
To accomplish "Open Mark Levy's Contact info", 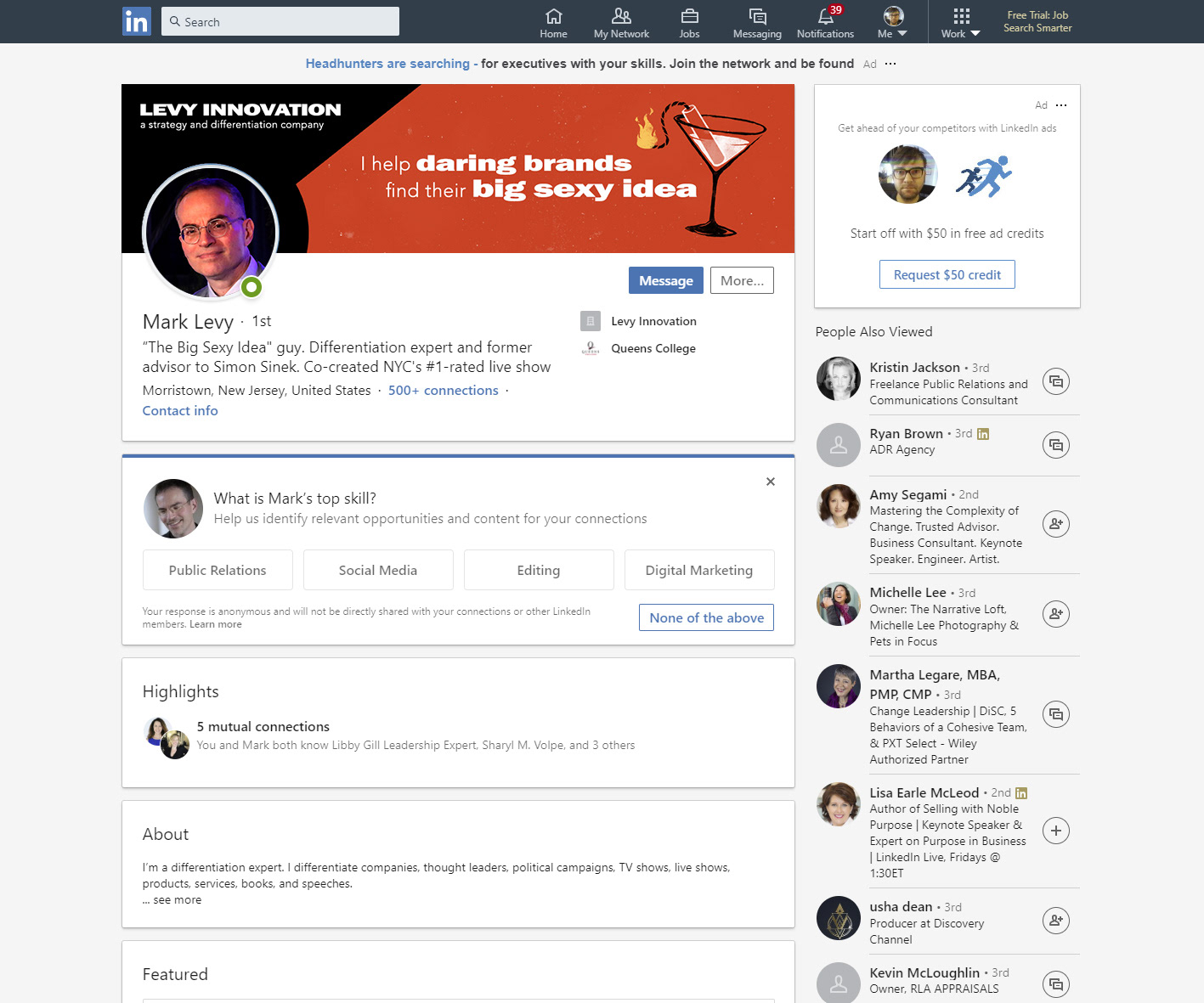I will pos(180,411).
